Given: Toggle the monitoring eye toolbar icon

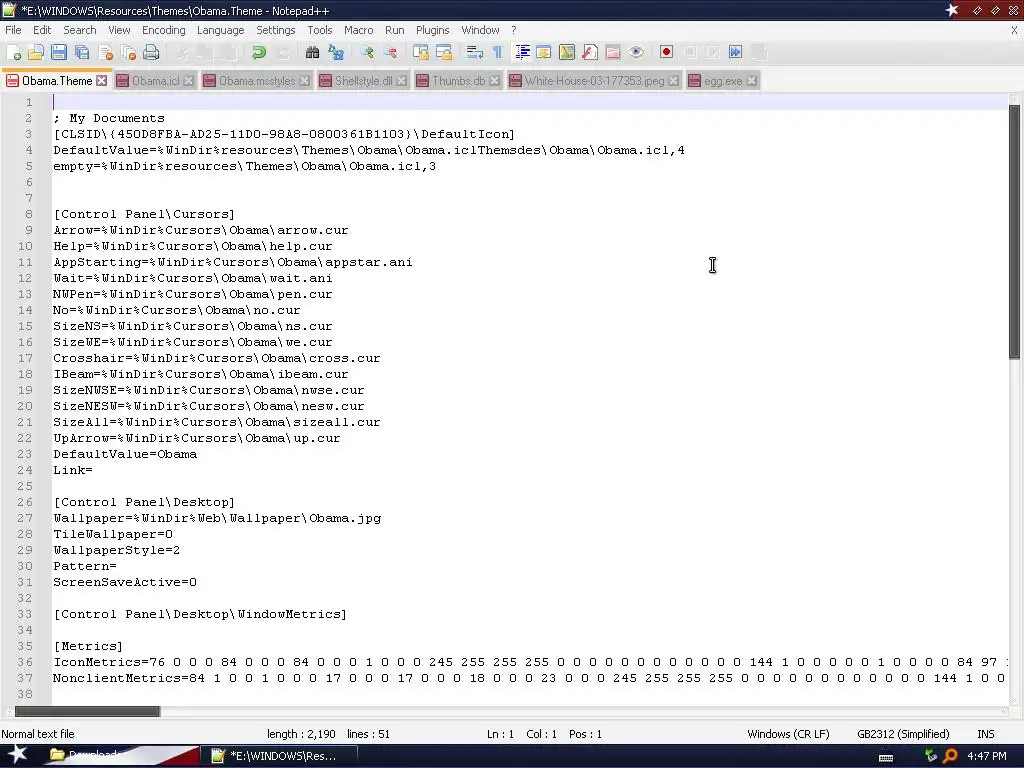Looking at the screenshot, I should coord(636,53).
